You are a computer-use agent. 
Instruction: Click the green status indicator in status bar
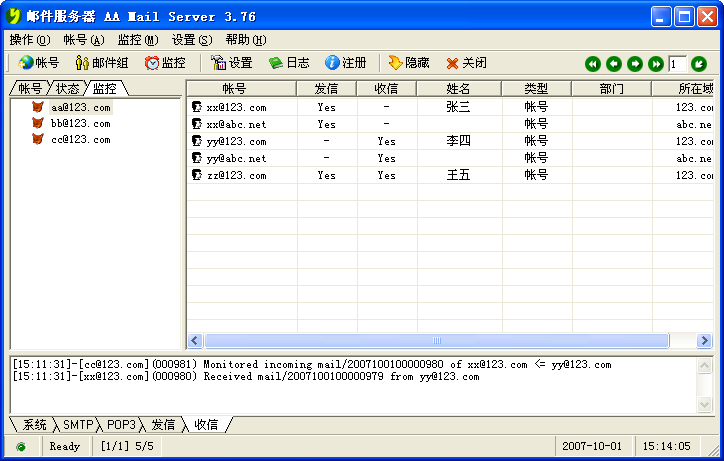pyautogui.click(x=21, y=447)
